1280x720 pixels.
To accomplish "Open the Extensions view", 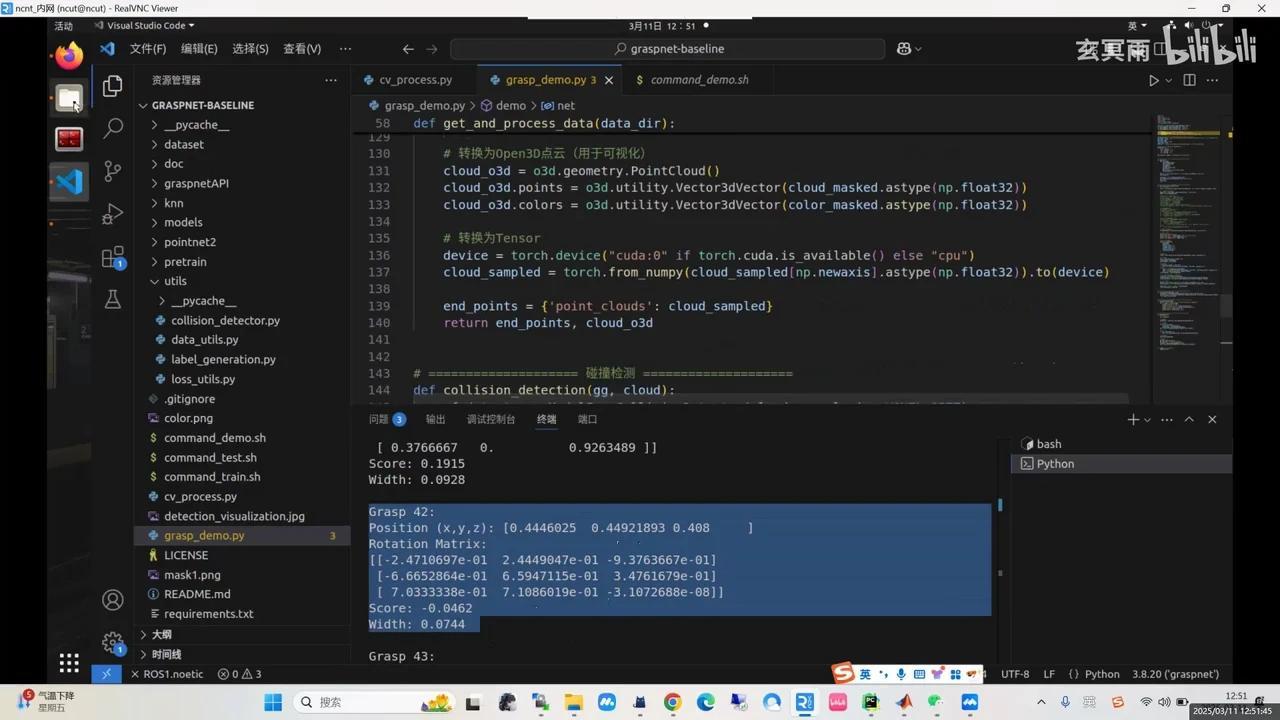I will (x=112, y=256).
